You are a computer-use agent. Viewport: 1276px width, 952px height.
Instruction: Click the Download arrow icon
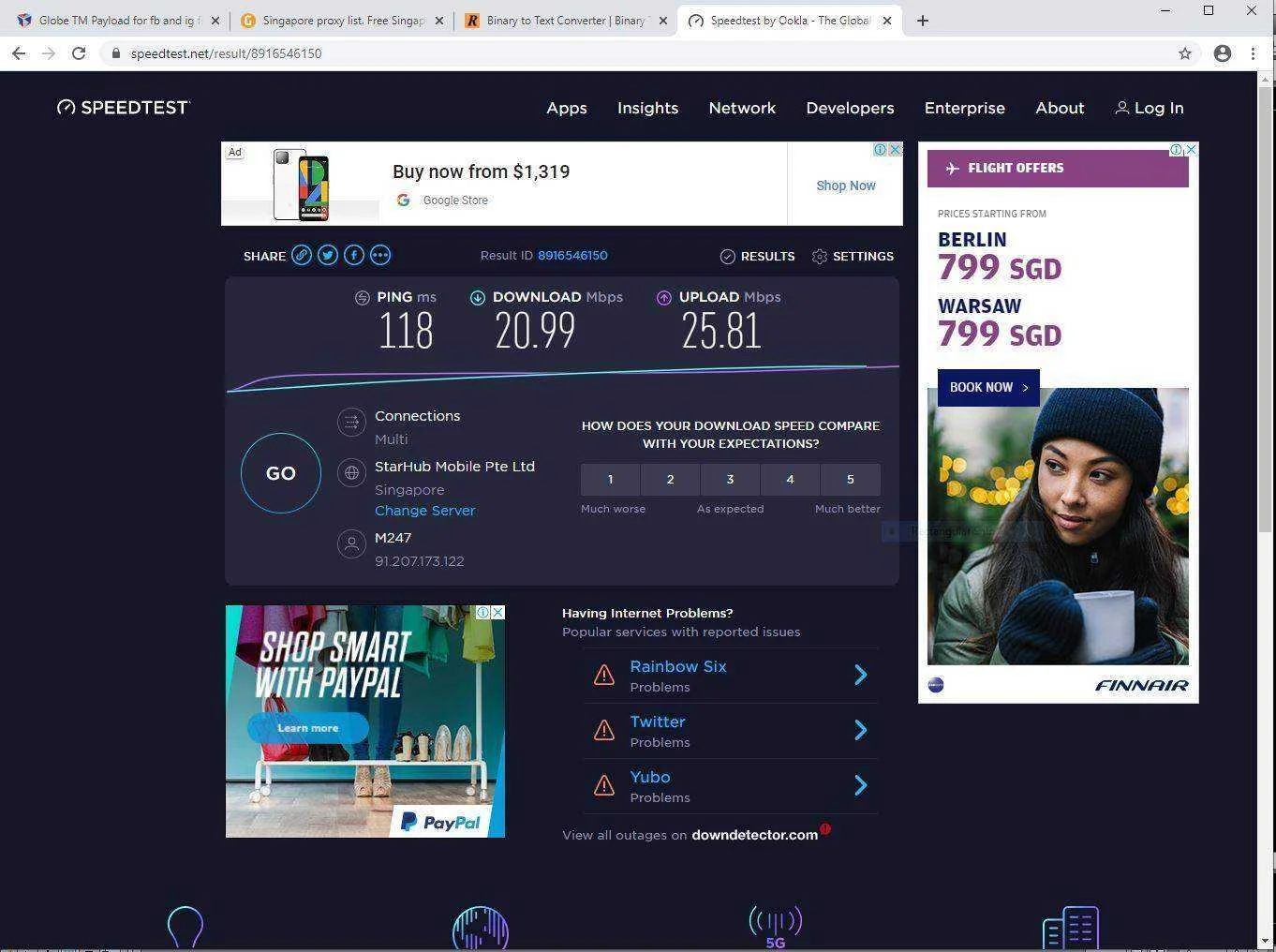click(478, 297)
